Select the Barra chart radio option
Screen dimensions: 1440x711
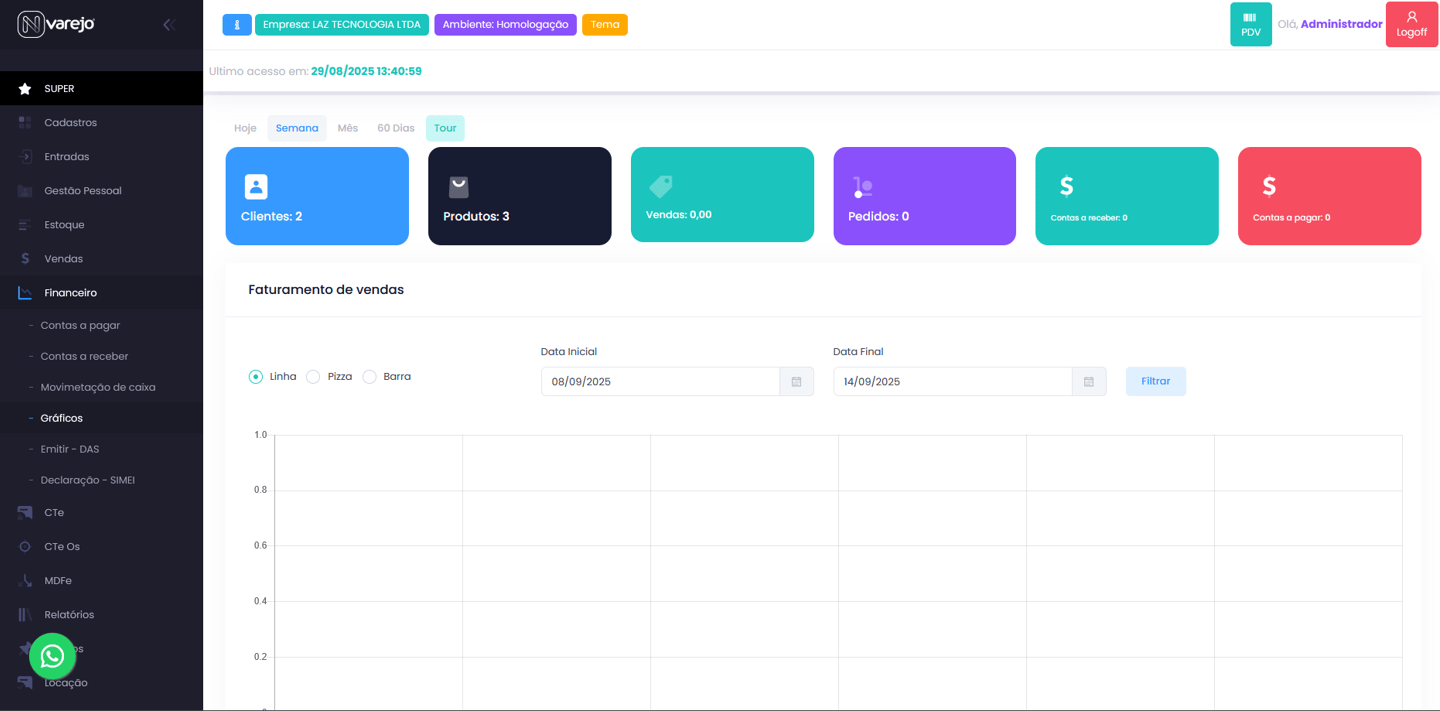click(x=370, y=377)
